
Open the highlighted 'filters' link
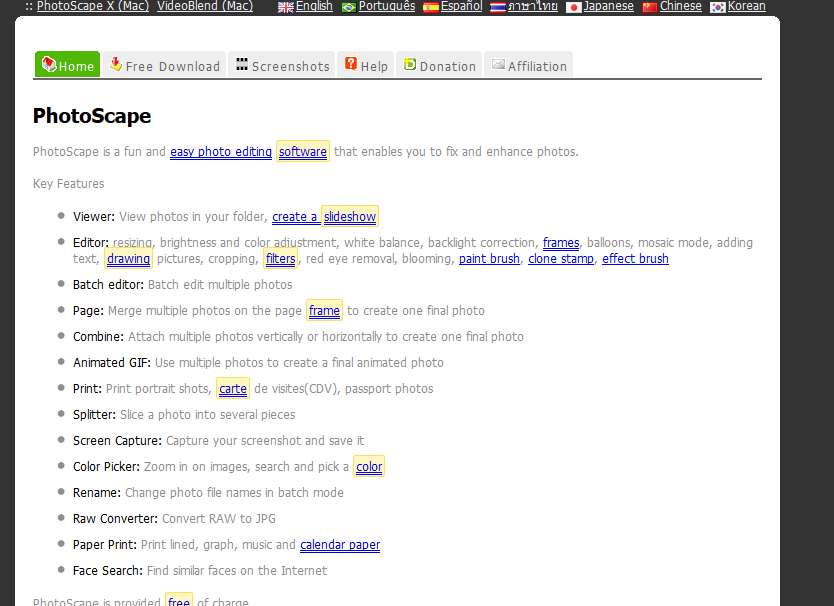280,259
